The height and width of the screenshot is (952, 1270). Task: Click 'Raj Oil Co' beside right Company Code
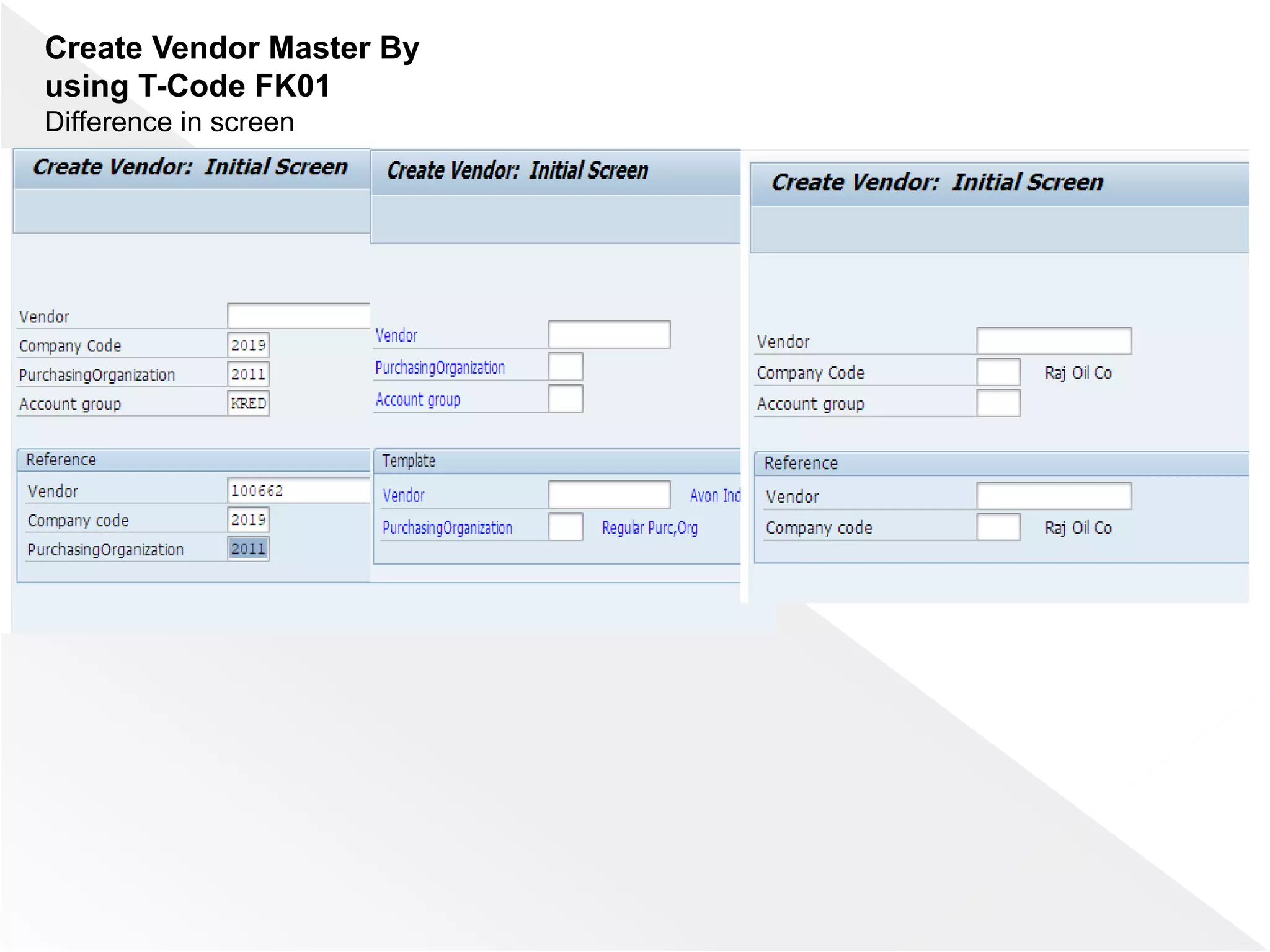click(1078, 373)
